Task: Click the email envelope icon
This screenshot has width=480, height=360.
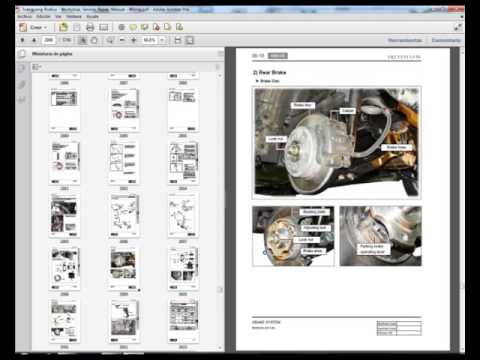Action: pos(104,27)
